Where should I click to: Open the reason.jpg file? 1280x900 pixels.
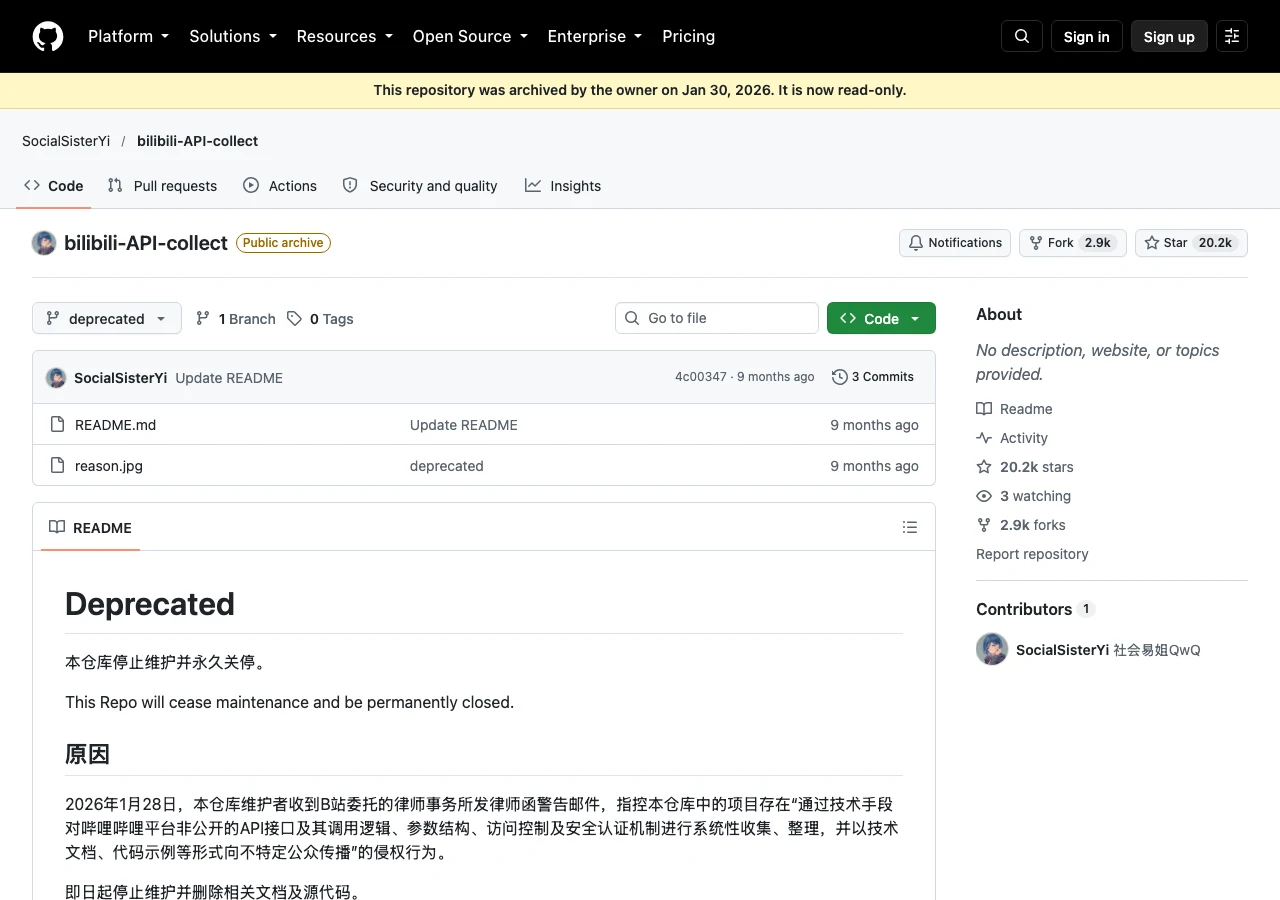109,466
